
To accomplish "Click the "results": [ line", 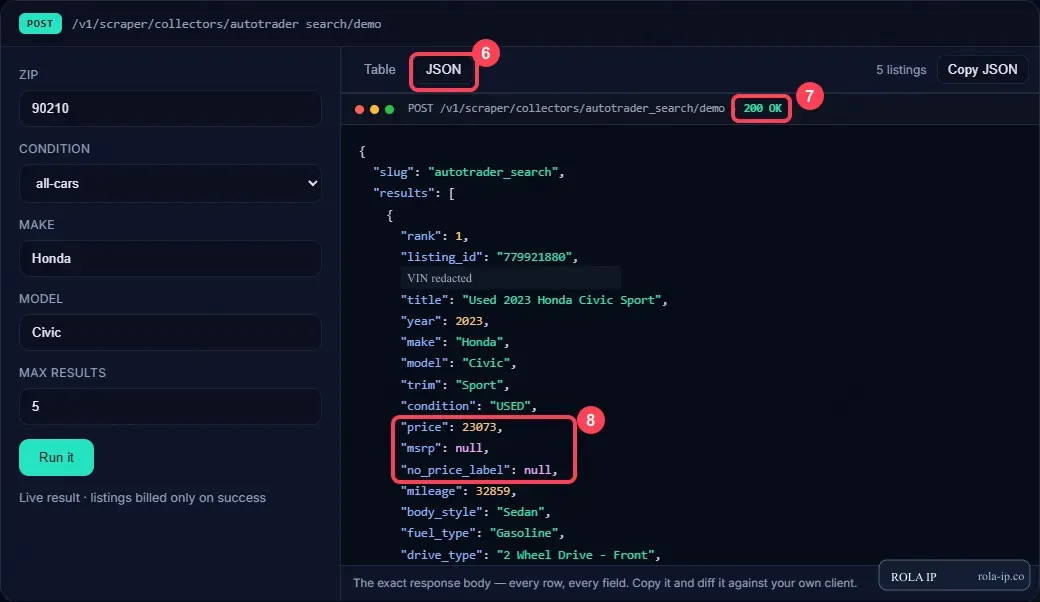I will (x=413, y=193).
